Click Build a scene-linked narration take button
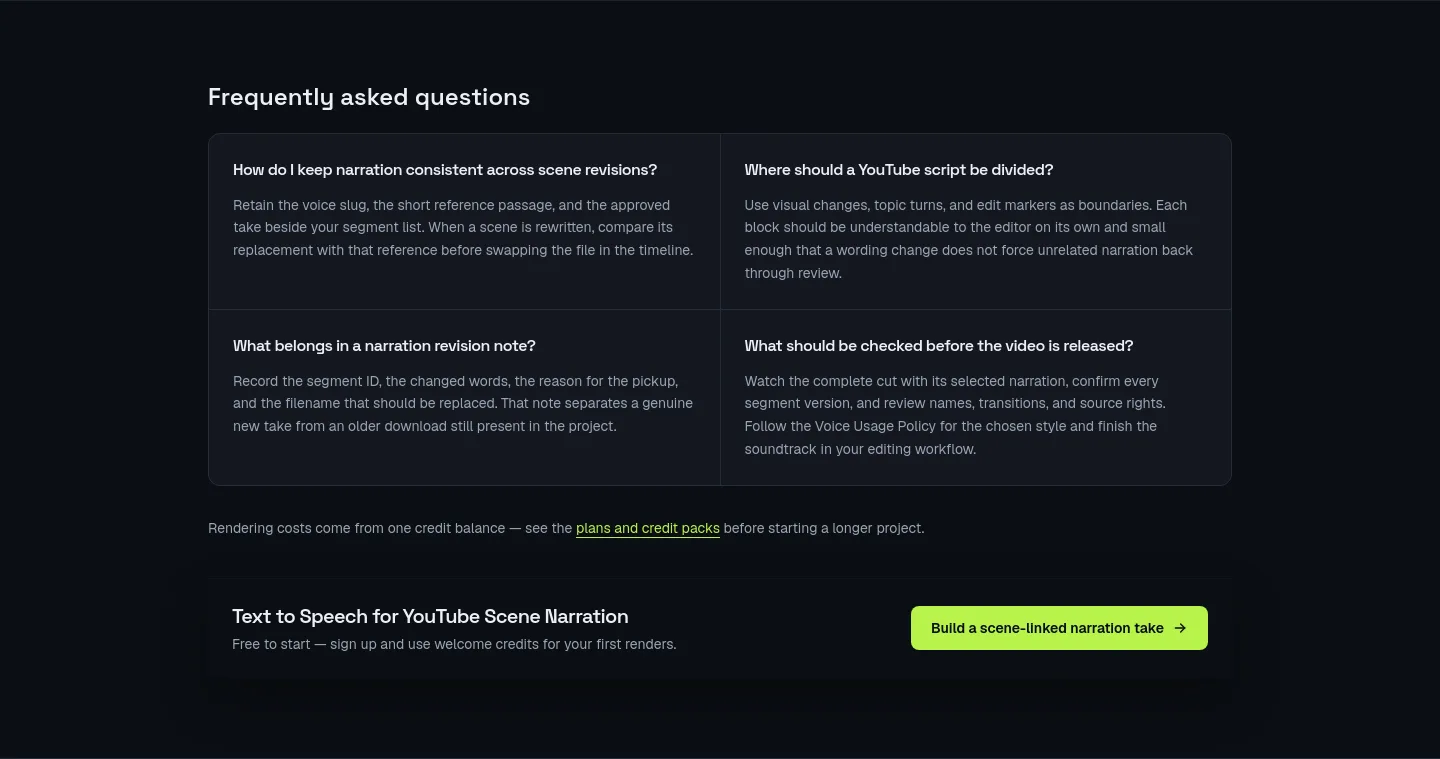Image resolution: width=1440 pixels, height=759 pixels. [x=1059, y=628]
